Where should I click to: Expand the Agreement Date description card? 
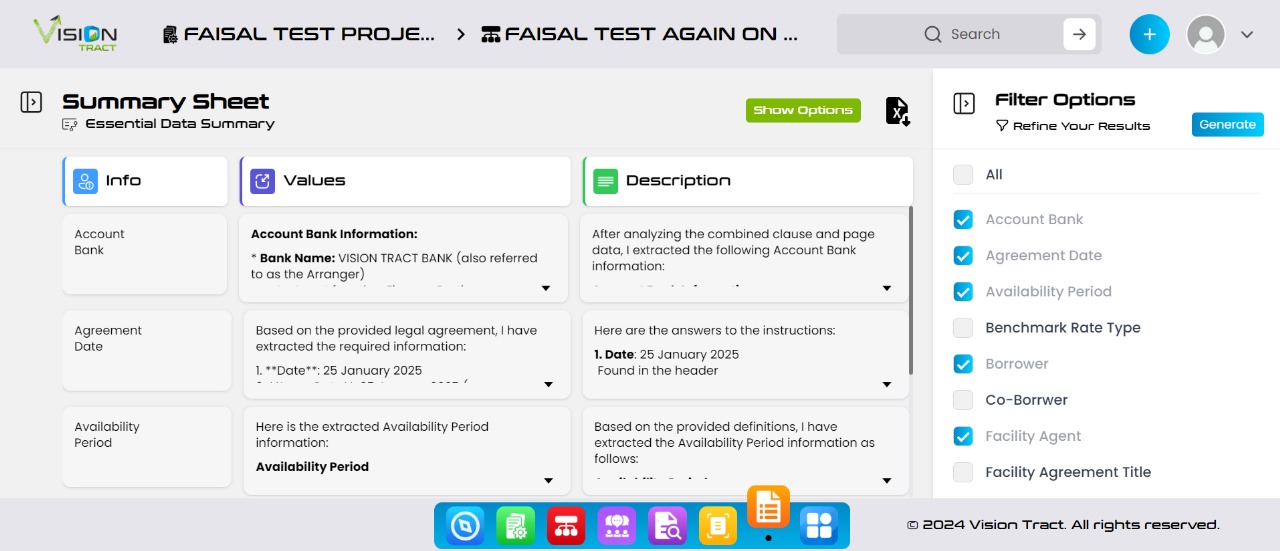pos(887,385)
